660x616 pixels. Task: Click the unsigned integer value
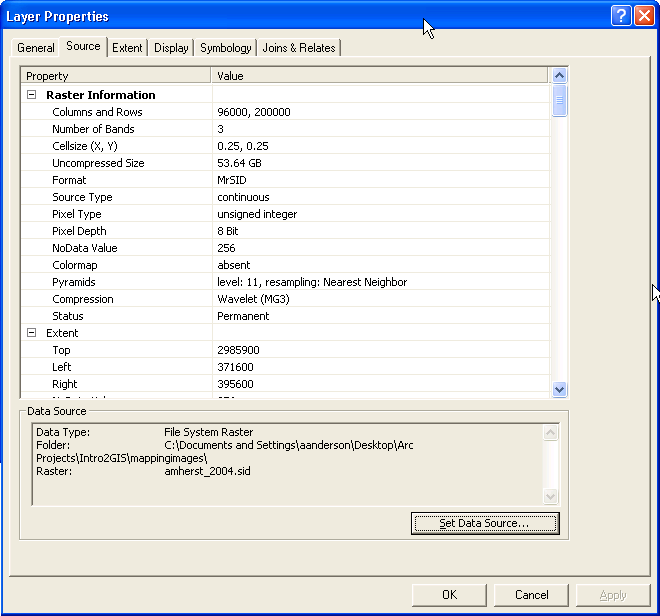tap(257, 214)
